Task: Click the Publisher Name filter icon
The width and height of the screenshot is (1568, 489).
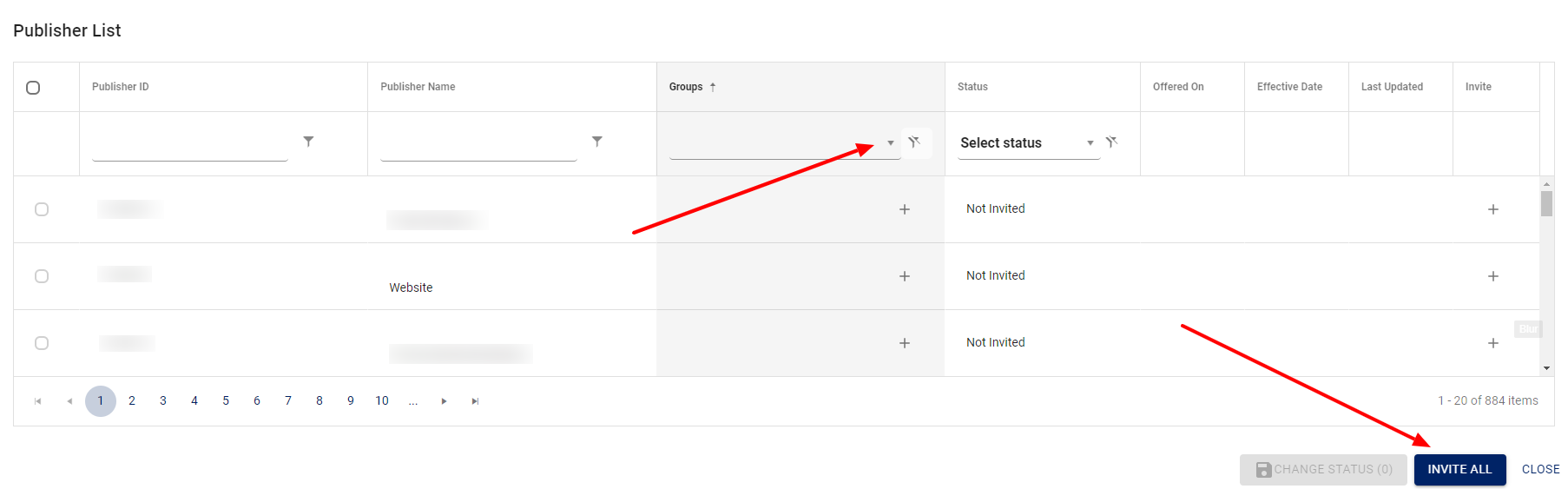Action: click(597, 142)
